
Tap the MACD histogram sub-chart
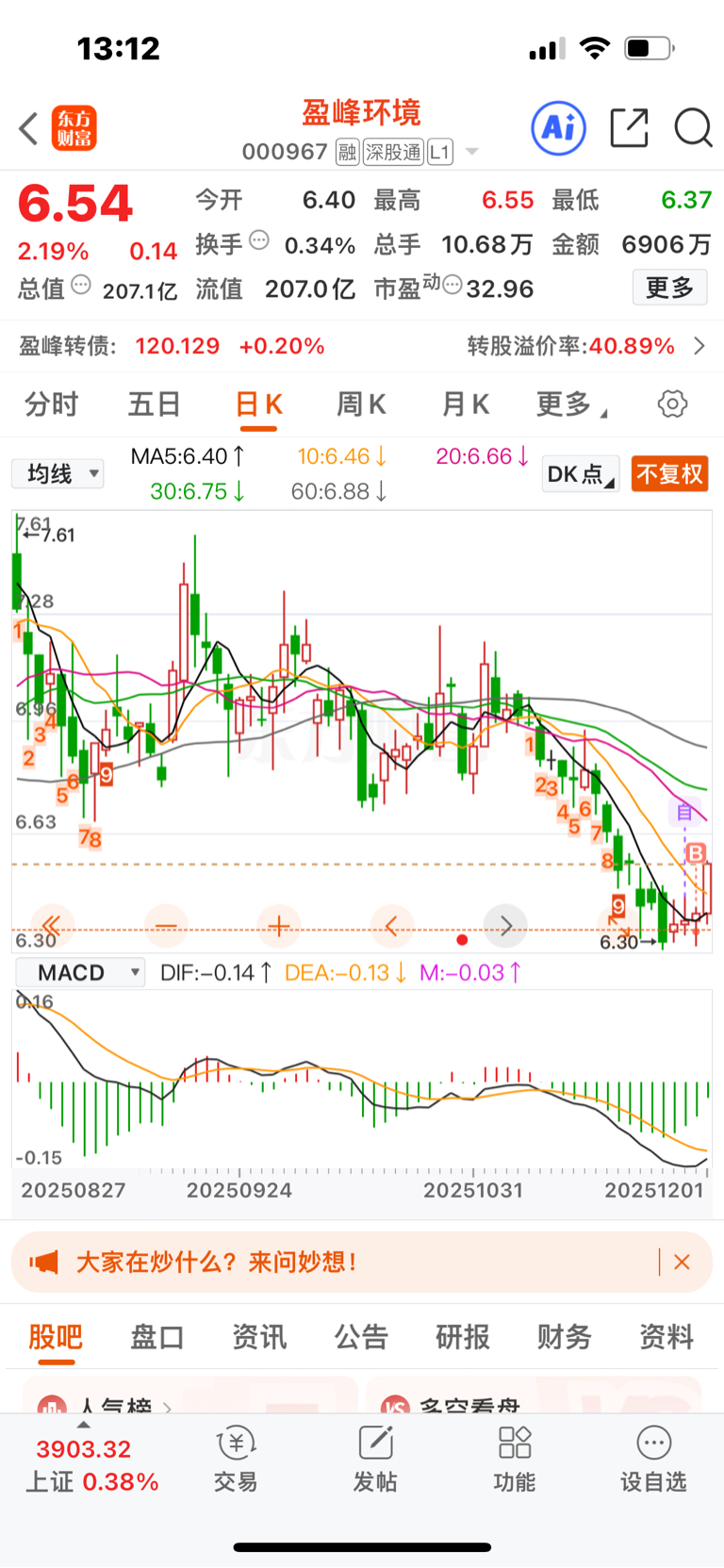pos(362,1080)
